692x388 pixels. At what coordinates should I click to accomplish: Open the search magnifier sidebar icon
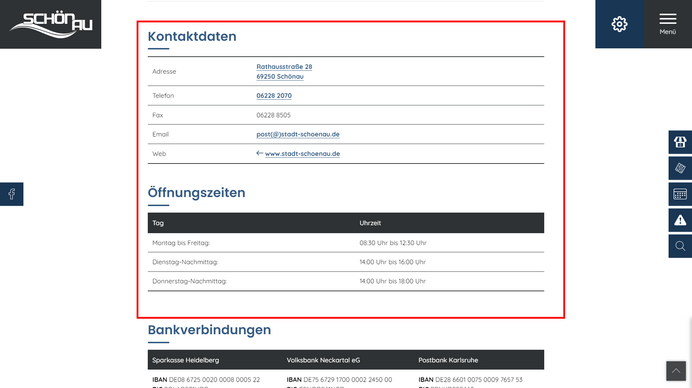[680, 246]
